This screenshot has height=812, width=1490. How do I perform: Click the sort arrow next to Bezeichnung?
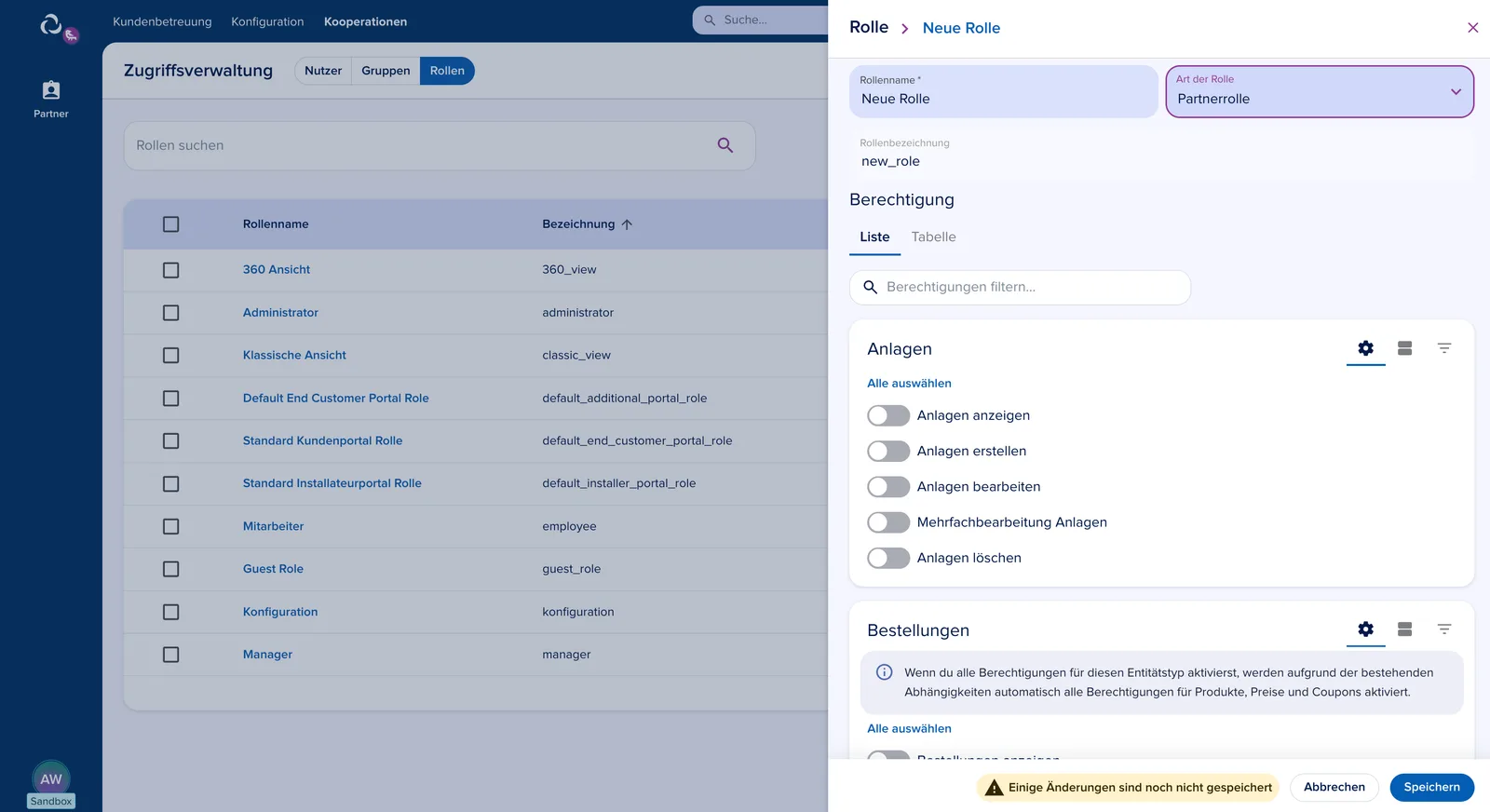point(627,224)
